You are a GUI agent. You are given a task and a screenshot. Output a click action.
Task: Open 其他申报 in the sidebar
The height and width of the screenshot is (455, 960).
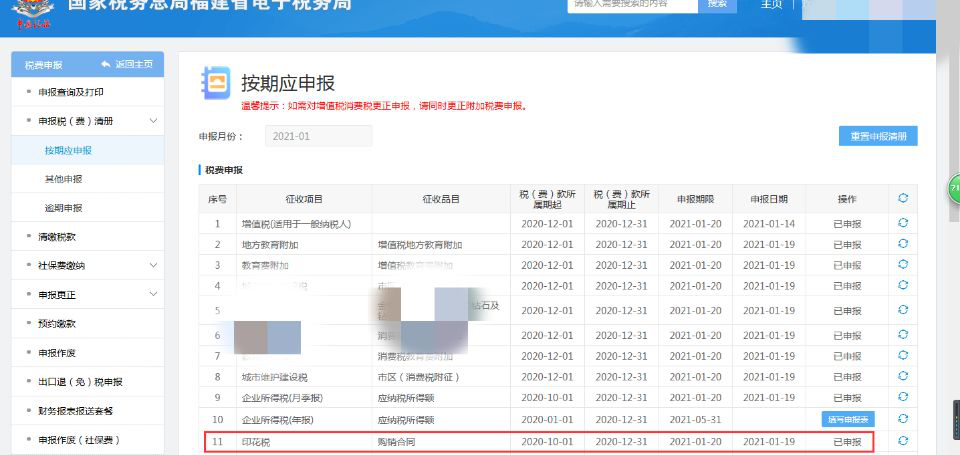(x=64, y=179)
